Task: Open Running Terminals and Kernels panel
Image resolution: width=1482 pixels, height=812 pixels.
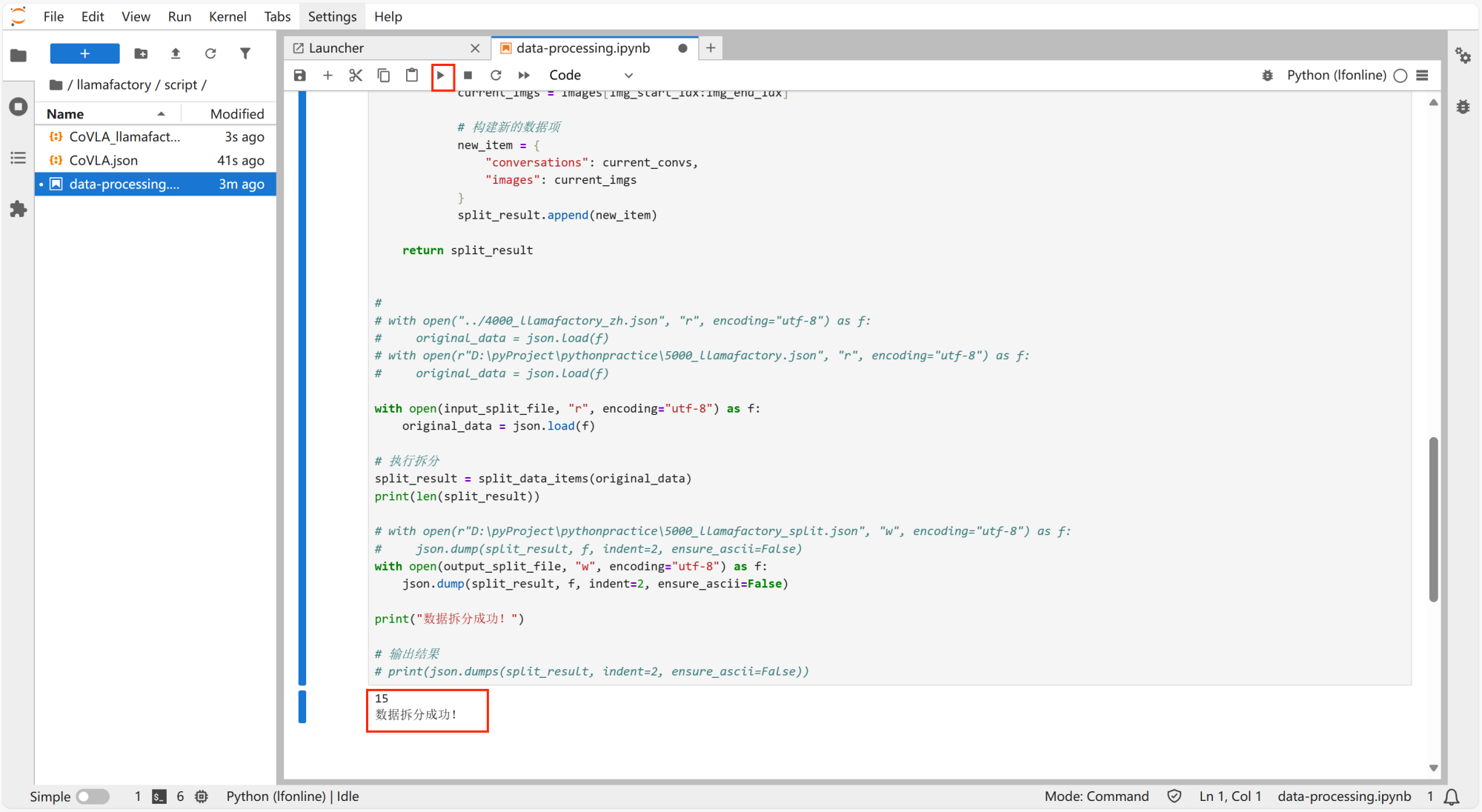Action: click(18, 107)
